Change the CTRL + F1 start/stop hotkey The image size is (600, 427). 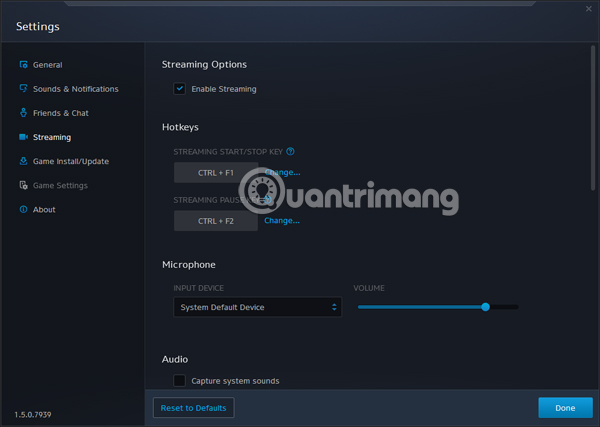tap(282, 172)
